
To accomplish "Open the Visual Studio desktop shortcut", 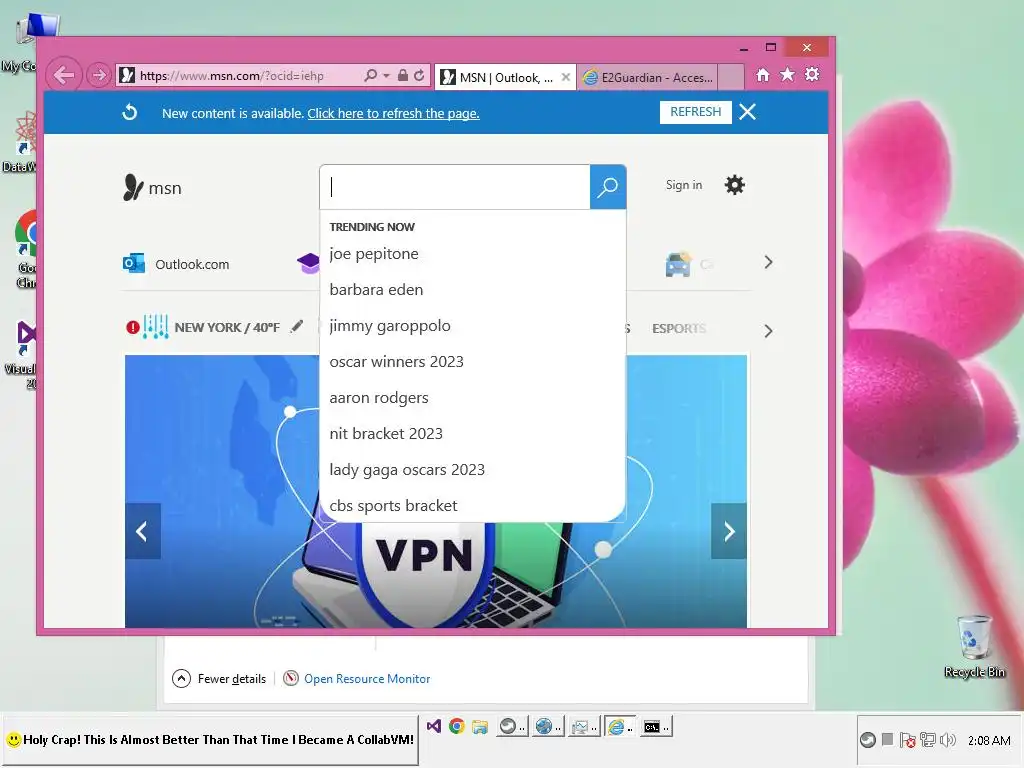I will coord(22,353).
